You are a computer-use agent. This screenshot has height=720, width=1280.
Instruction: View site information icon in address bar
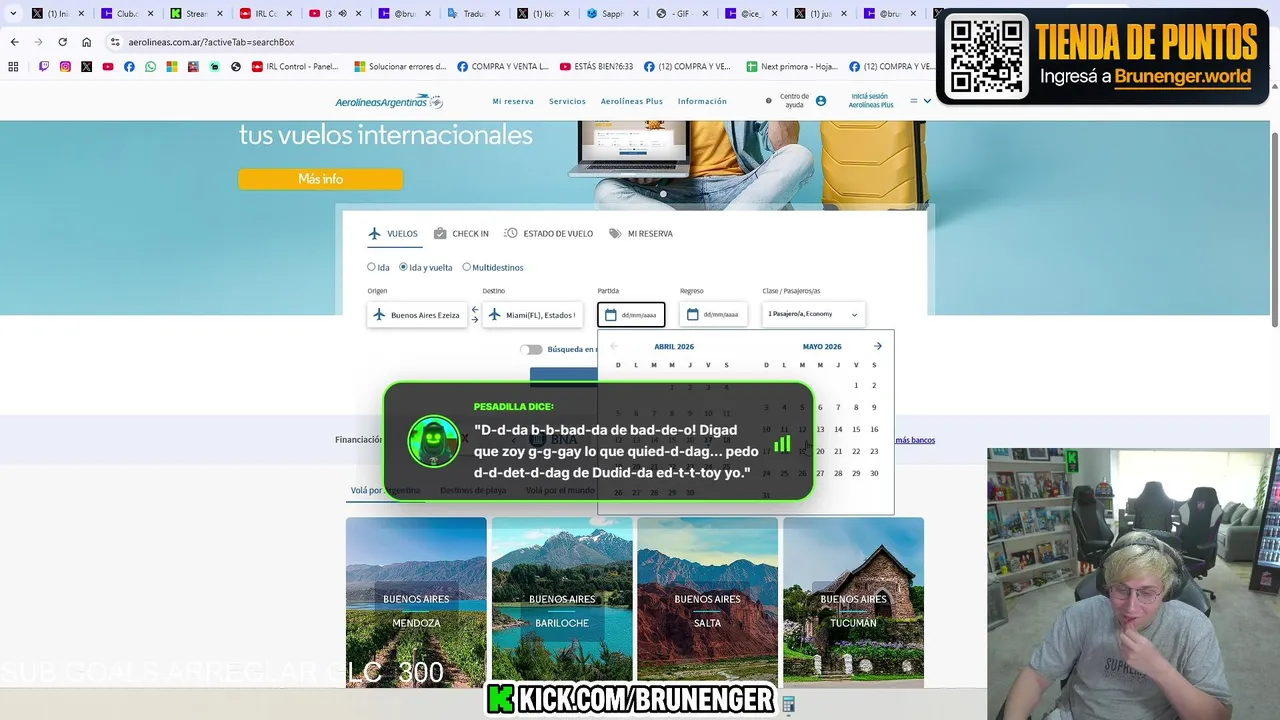pos(115,42)
